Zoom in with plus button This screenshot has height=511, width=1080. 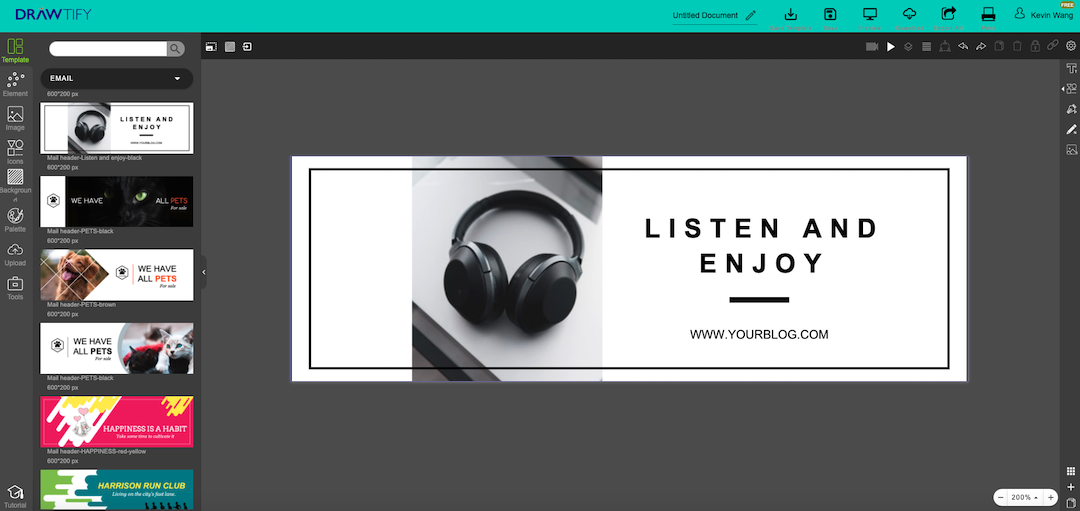1050,497
